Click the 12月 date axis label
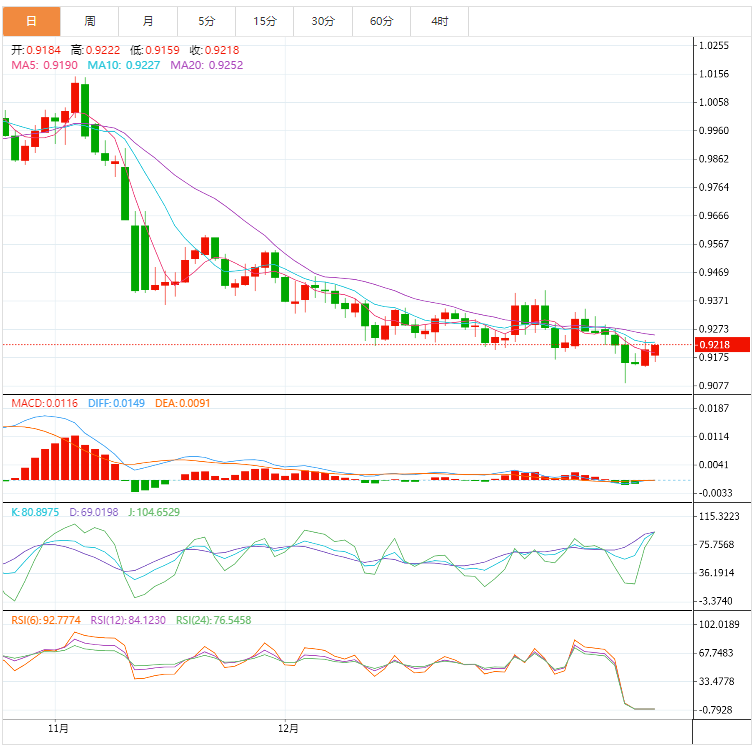This screenshot has height=754, width=756. pyautogui.click(x=288, y=728)
